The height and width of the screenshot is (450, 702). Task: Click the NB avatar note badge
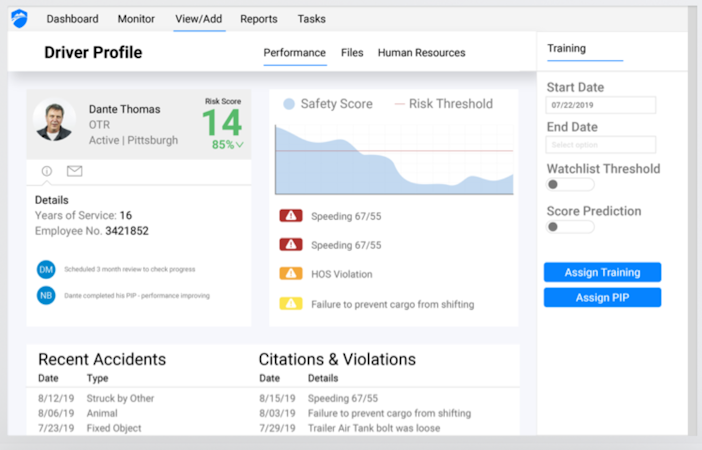46,295
